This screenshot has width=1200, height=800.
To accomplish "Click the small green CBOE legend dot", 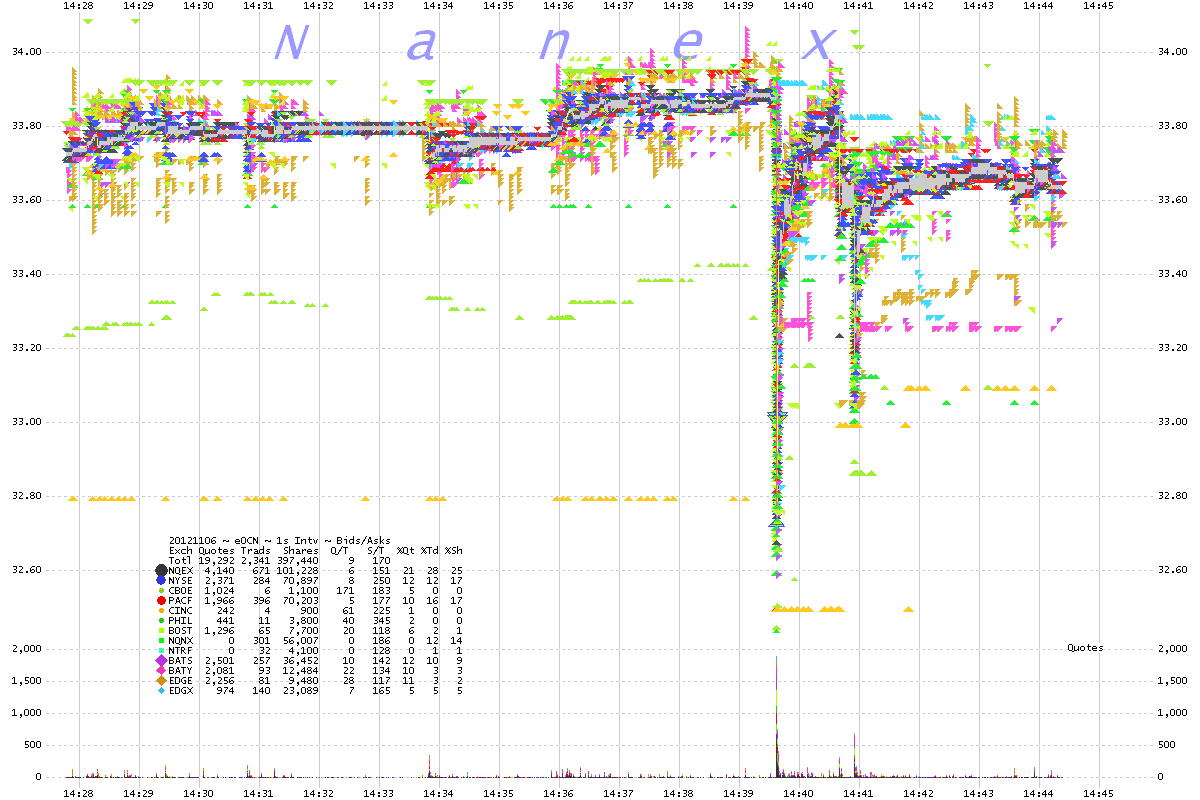I will pos(161,590).
